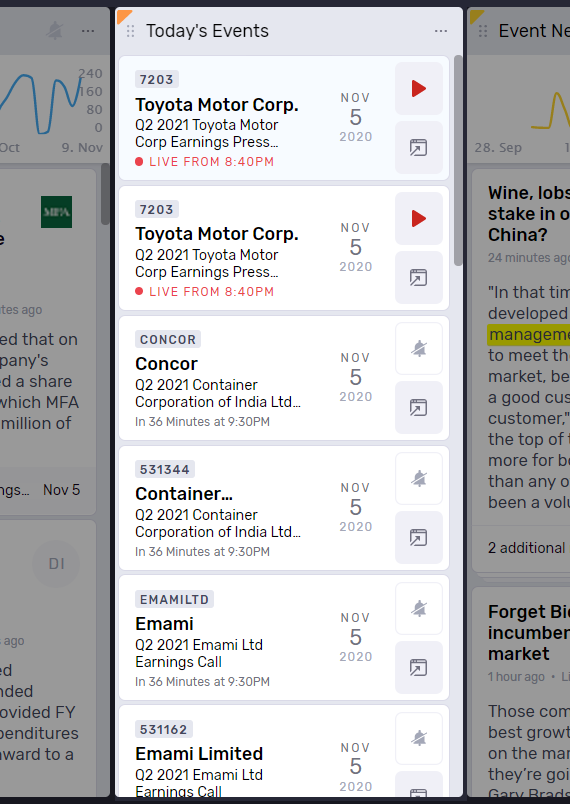Click Today's Events vertical scrollbar
Screen dimensions: 570x804
point(458,161)
